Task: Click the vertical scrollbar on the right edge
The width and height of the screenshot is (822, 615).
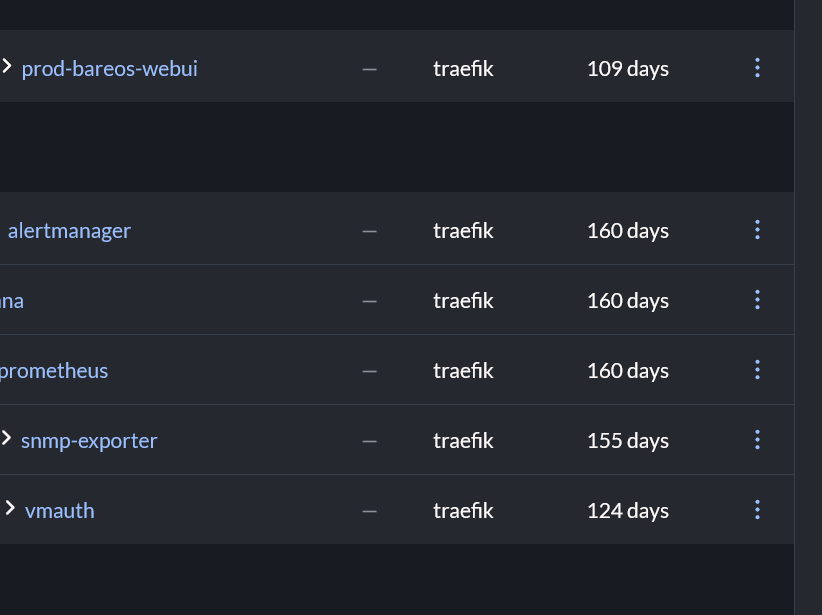Action: 808,300
